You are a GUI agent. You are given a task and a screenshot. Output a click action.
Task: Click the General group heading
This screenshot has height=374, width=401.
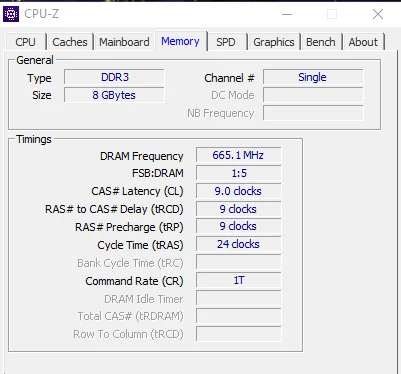coord(35,60)
